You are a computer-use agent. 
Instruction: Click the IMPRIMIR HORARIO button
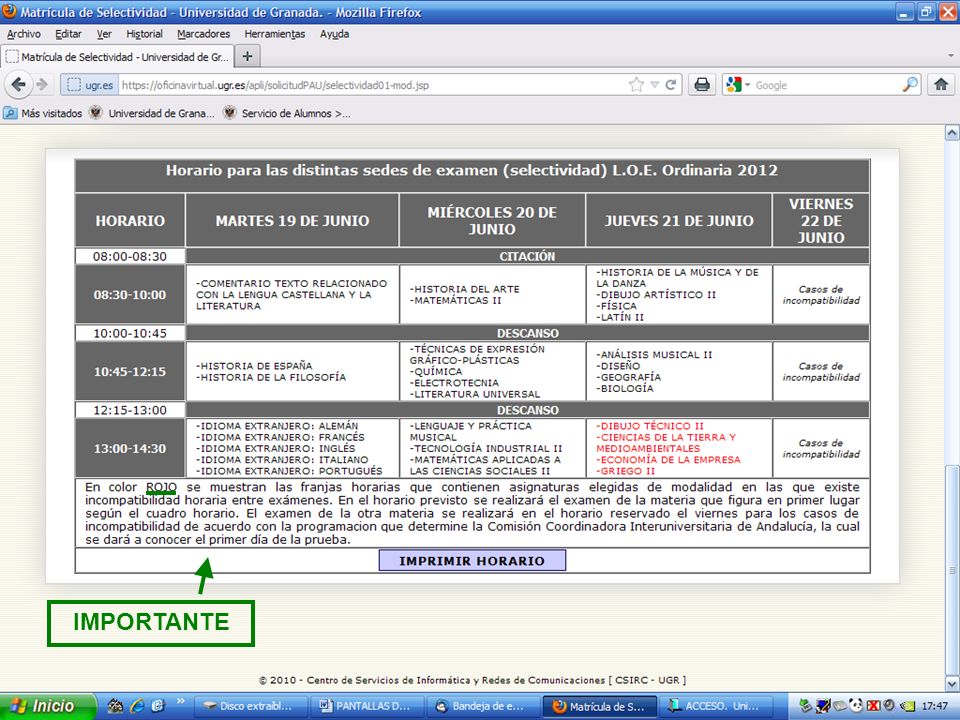[472, 561]
